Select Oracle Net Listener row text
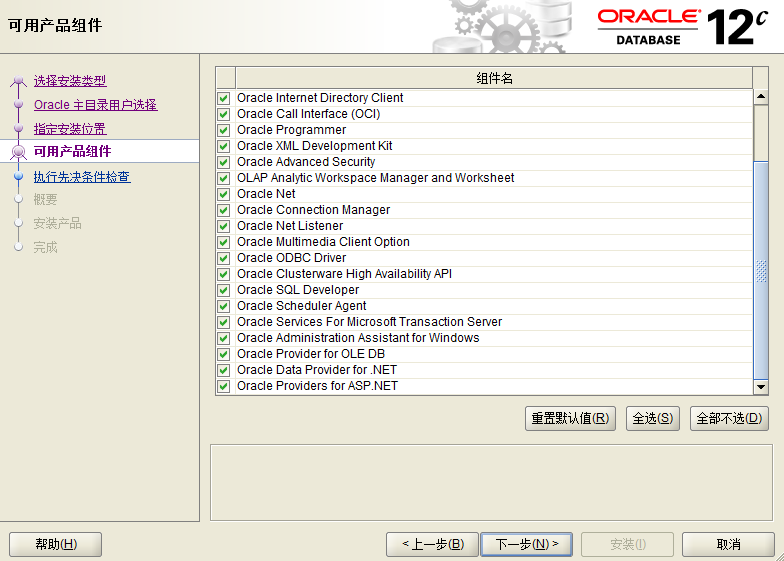Screen dimensions: 784x561 [x=290, y=226]
